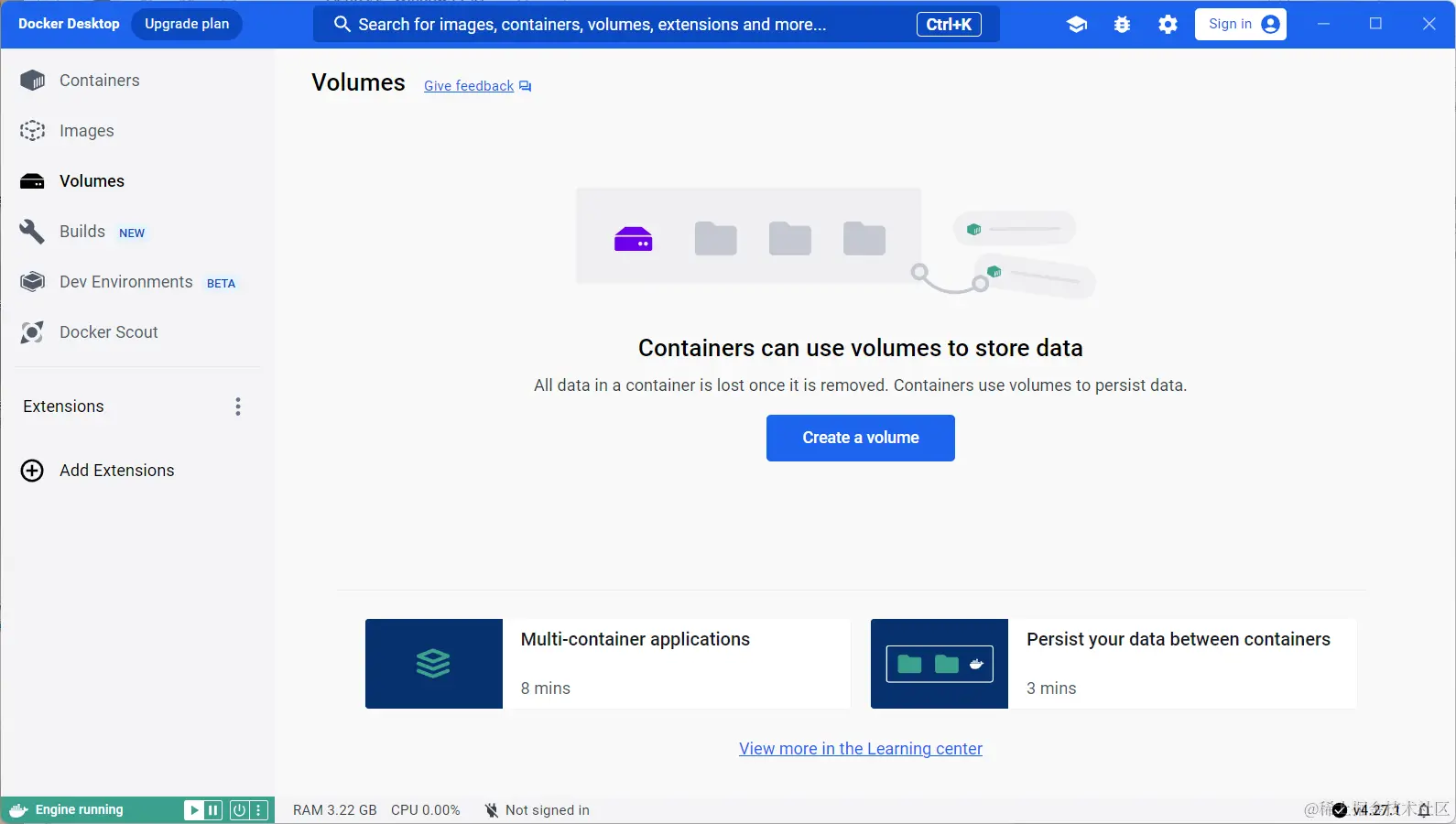1456x824 pixels.
Task: Open the Docker Scout icon
Action: pos(32,332)
